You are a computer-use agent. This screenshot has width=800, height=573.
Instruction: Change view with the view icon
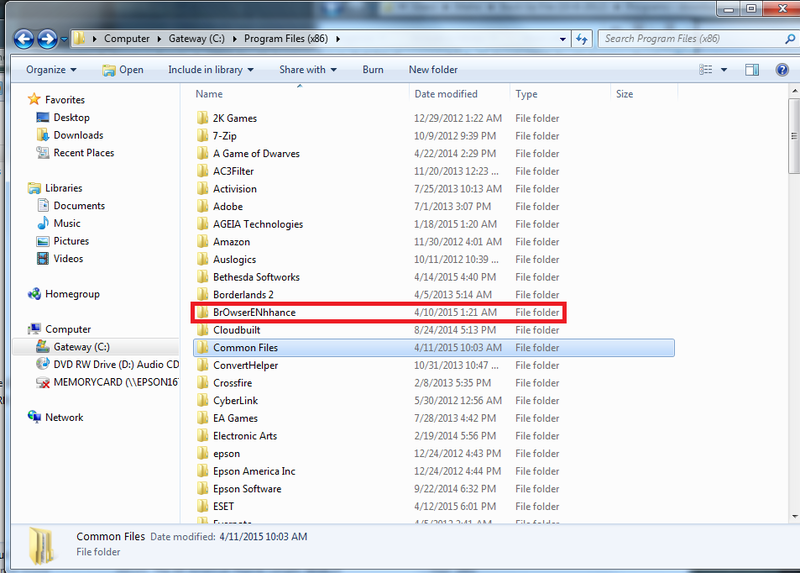click(706, 69)
